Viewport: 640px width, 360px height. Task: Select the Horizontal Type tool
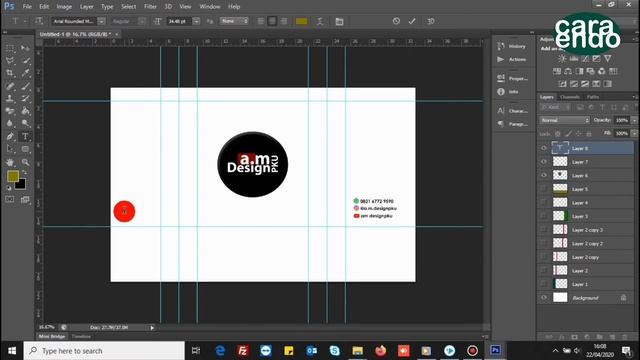click(25, 136)
